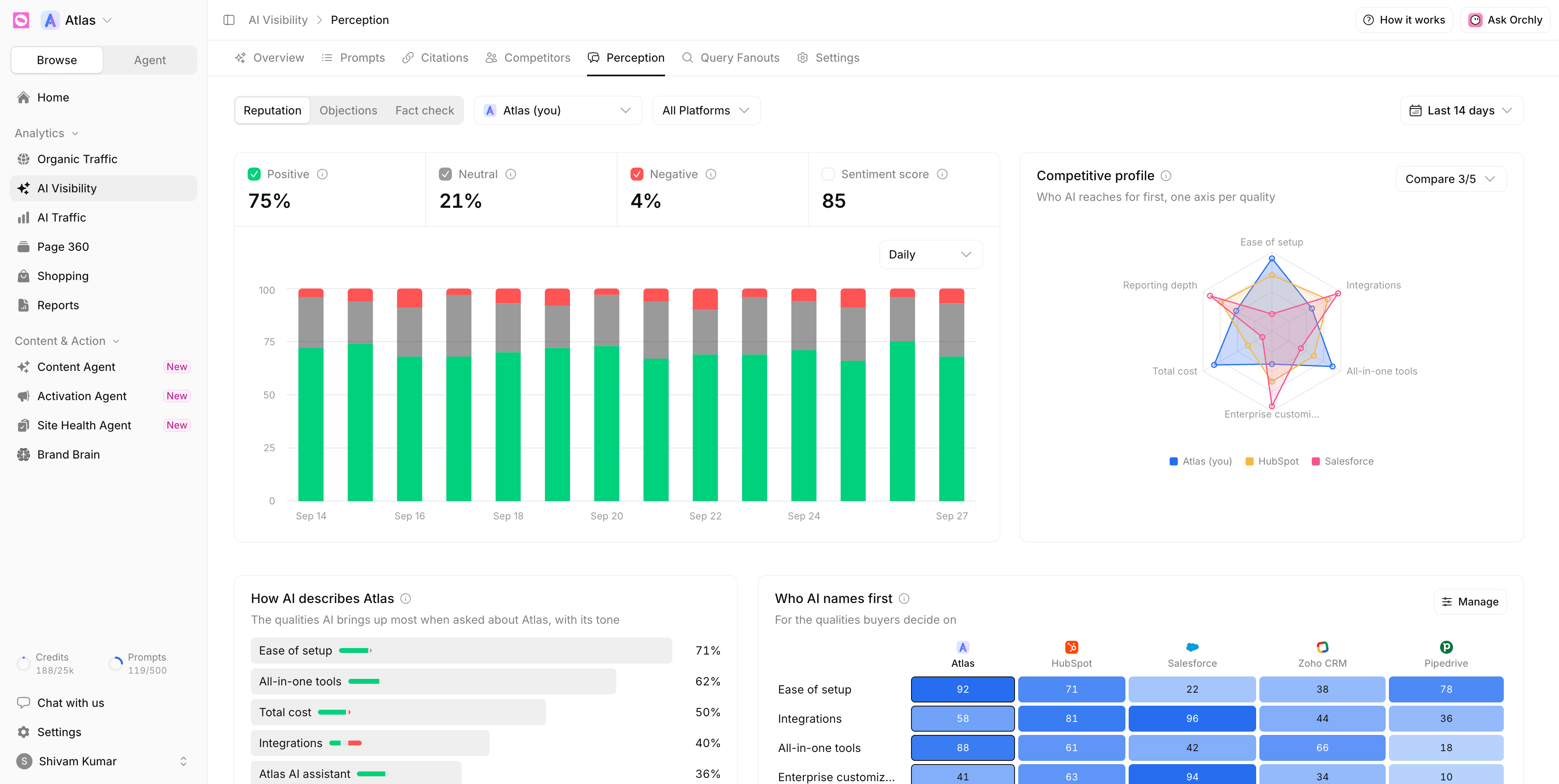
Task: Click Site Health Agent icon
Action: point(24,425)
